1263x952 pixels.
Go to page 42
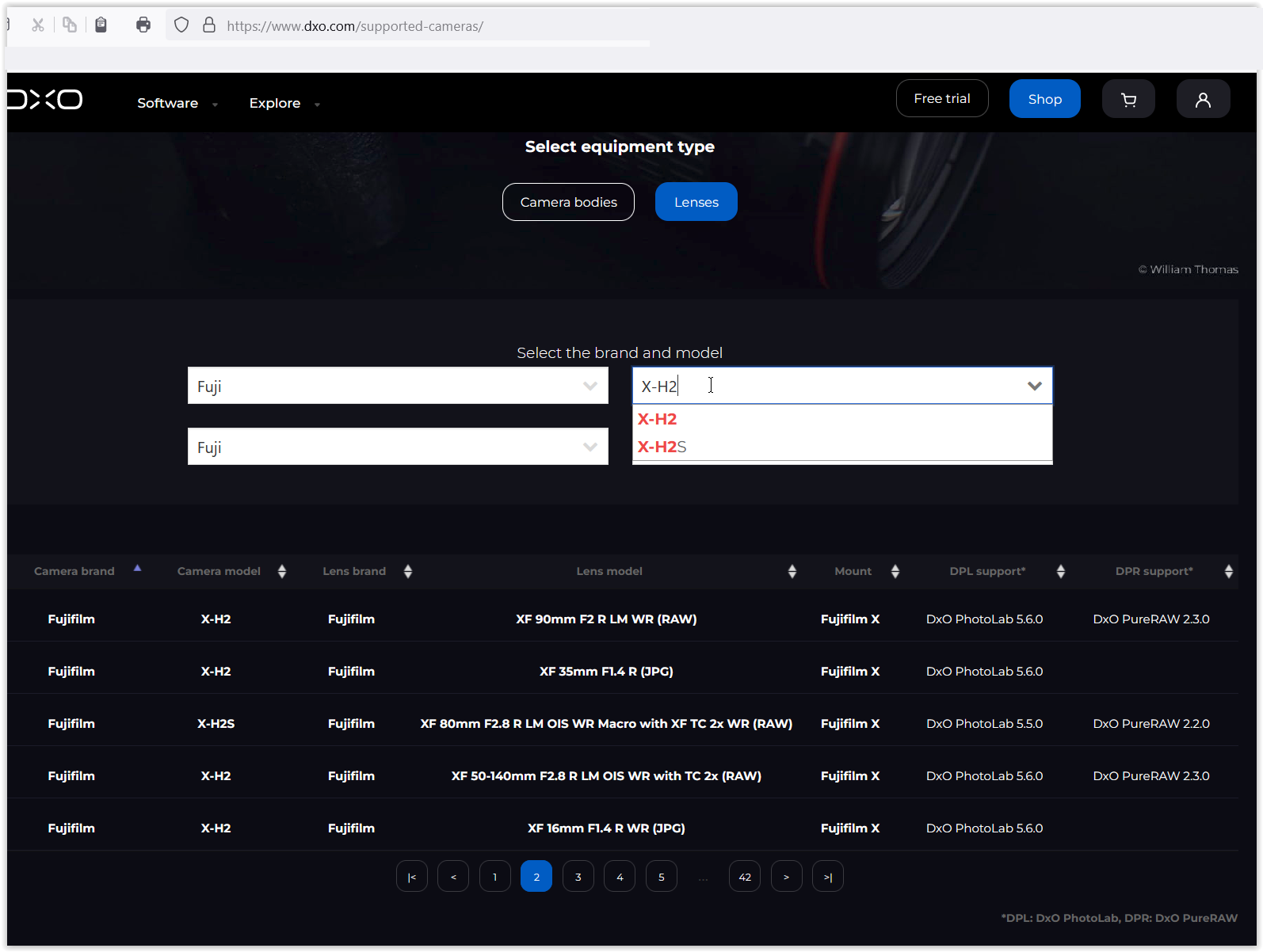click(745, 876)
